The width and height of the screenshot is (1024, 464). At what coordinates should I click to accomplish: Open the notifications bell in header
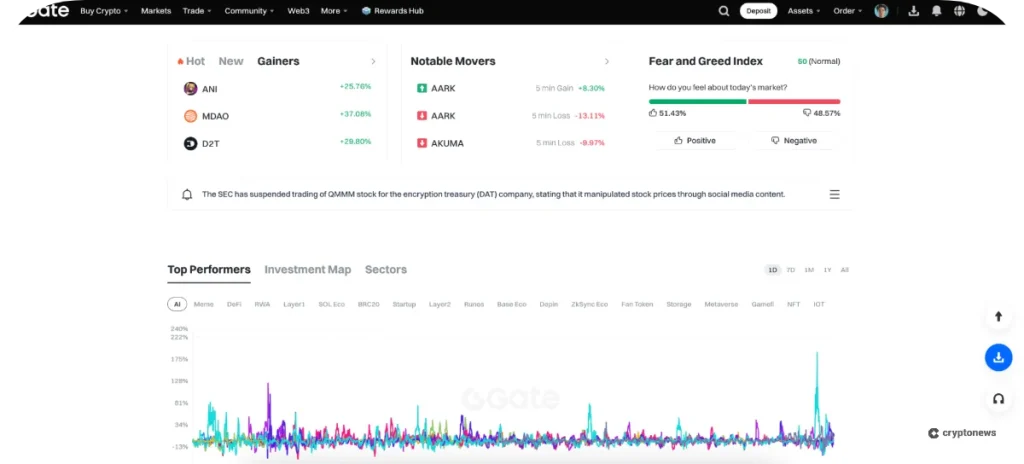tap(936, 11)
